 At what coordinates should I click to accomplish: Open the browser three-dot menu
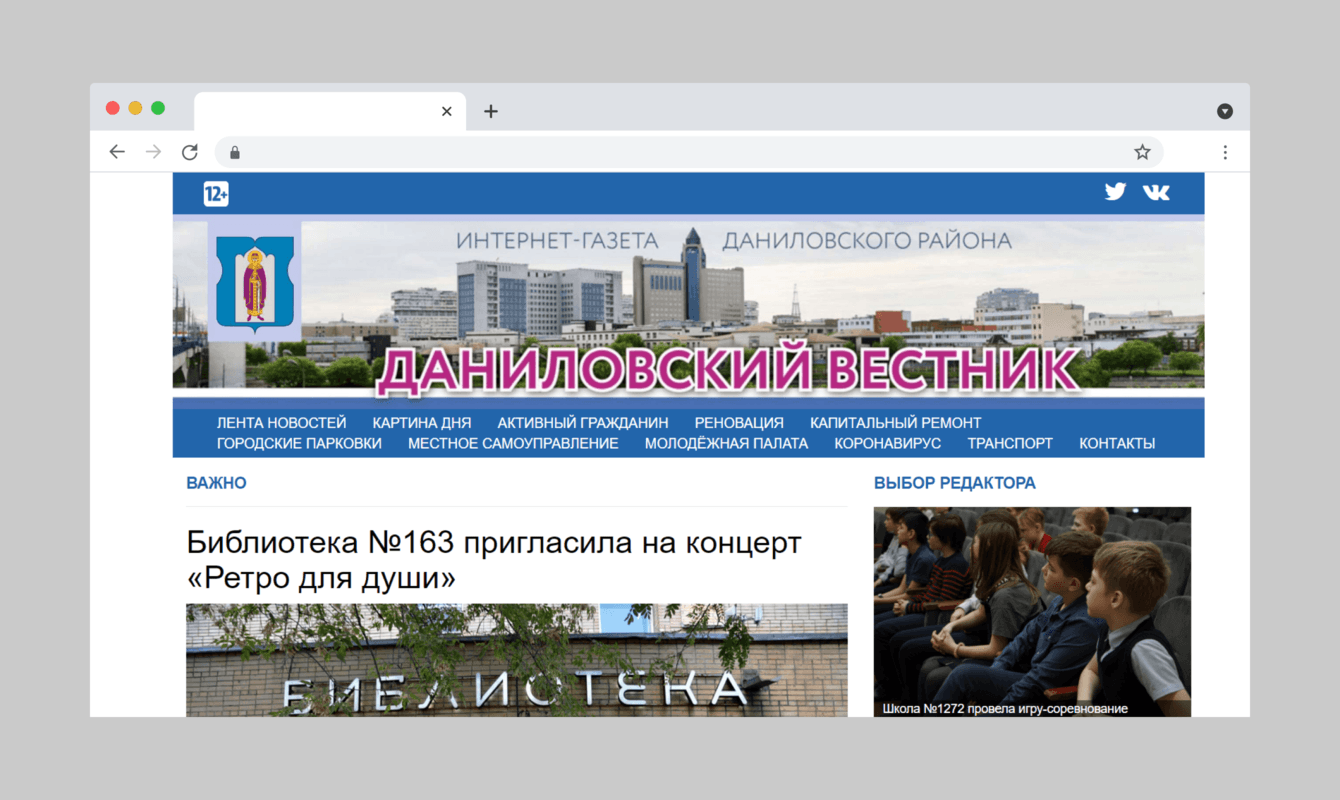tap(1225, 151)
